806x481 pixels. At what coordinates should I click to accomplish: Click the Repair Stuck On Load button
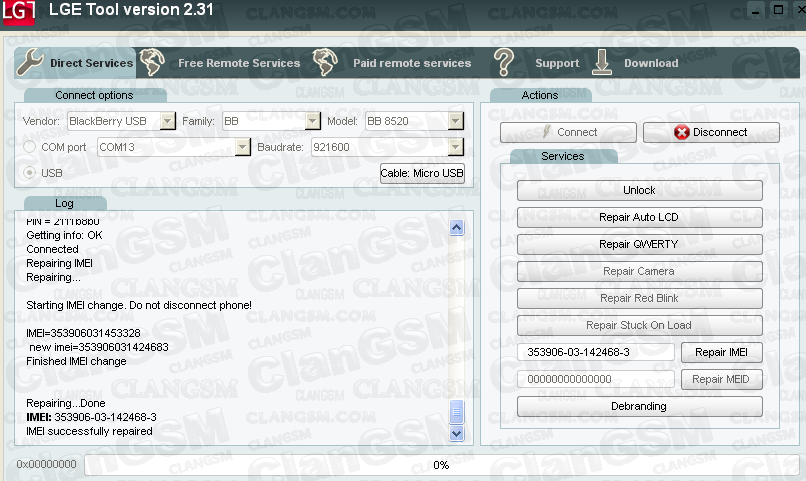[x=639, y=325]
